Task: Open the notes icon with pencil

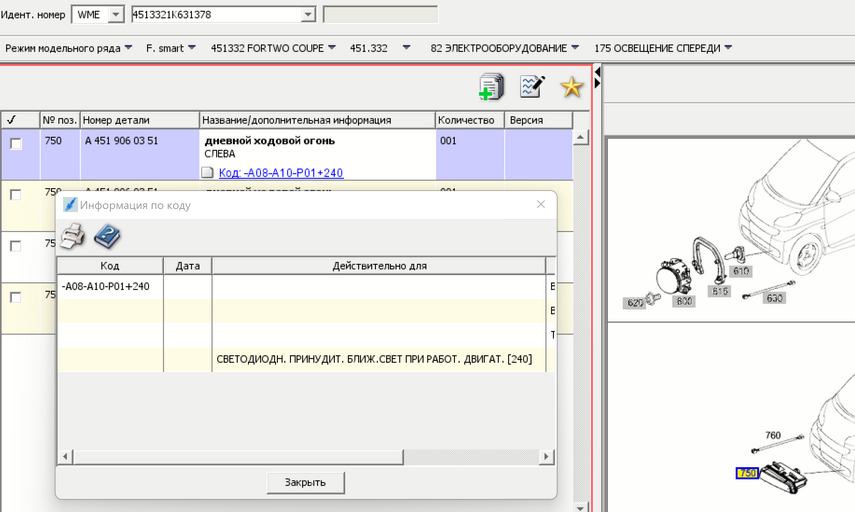Action: pyautogui.click(x=532, y=87)
